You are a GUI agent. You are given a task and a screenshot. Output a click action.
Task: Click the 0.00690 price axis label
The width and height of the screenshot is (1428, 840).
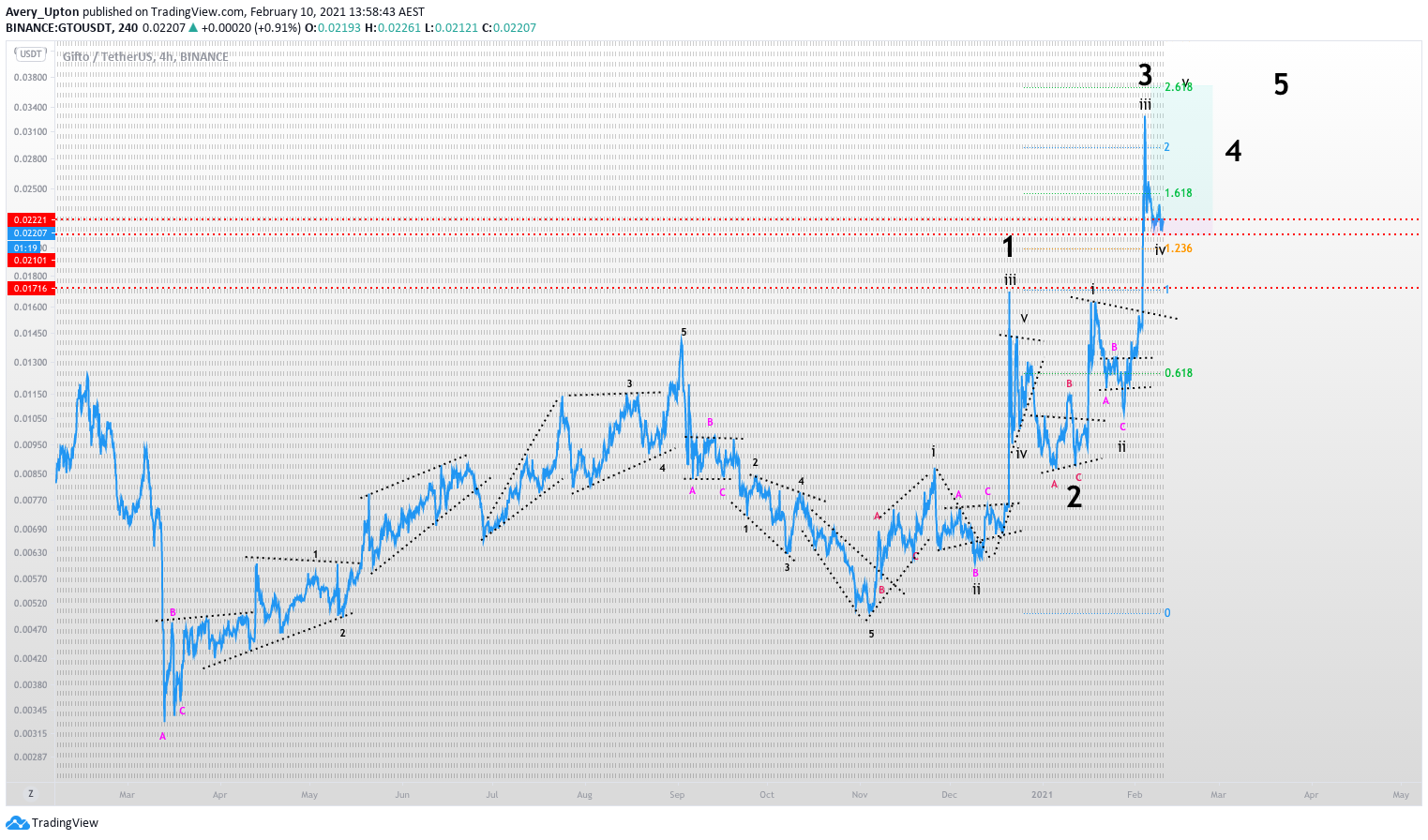31,530
